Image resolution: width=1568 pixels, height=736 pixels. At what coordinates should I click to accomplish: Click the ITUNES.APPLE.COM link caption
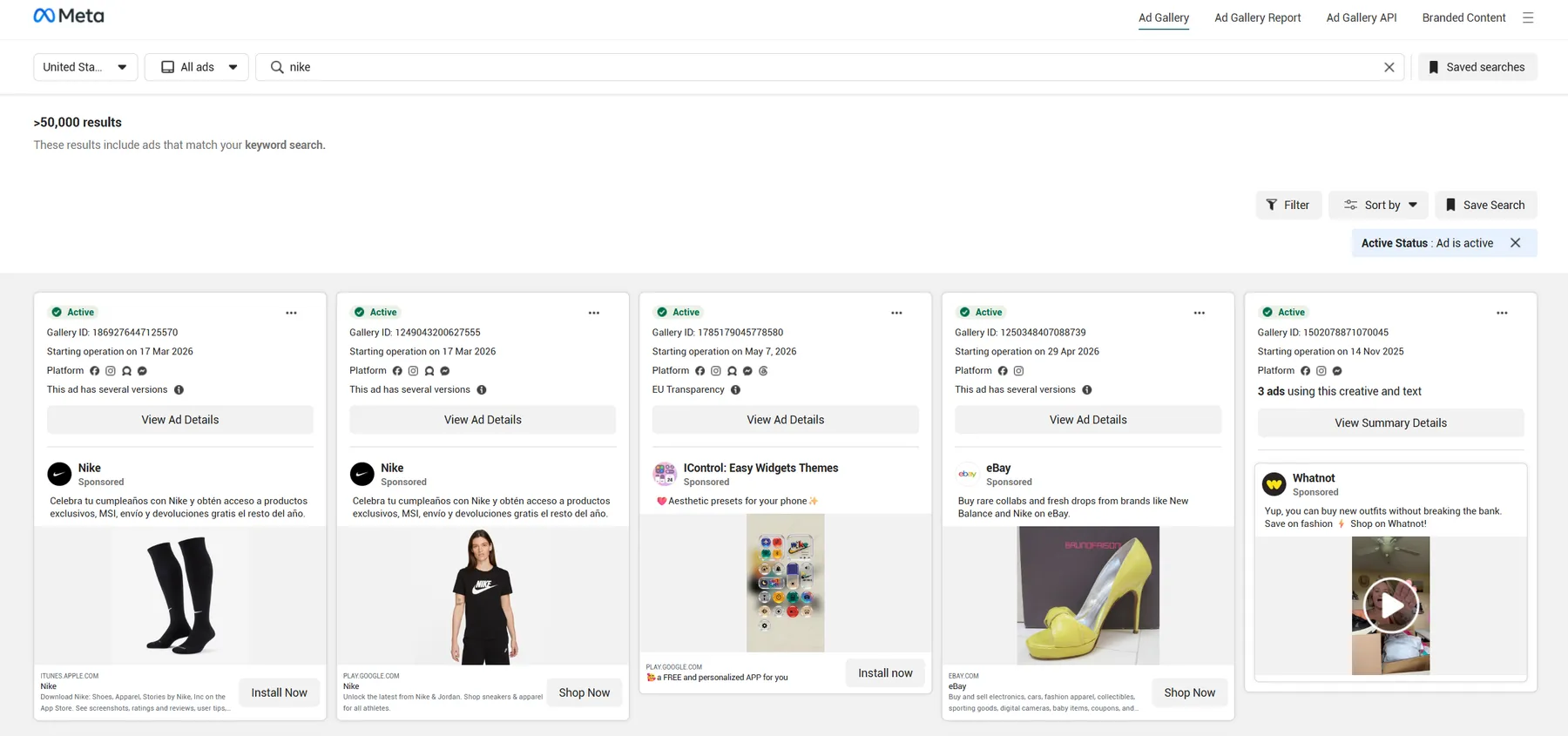point(70,676)
